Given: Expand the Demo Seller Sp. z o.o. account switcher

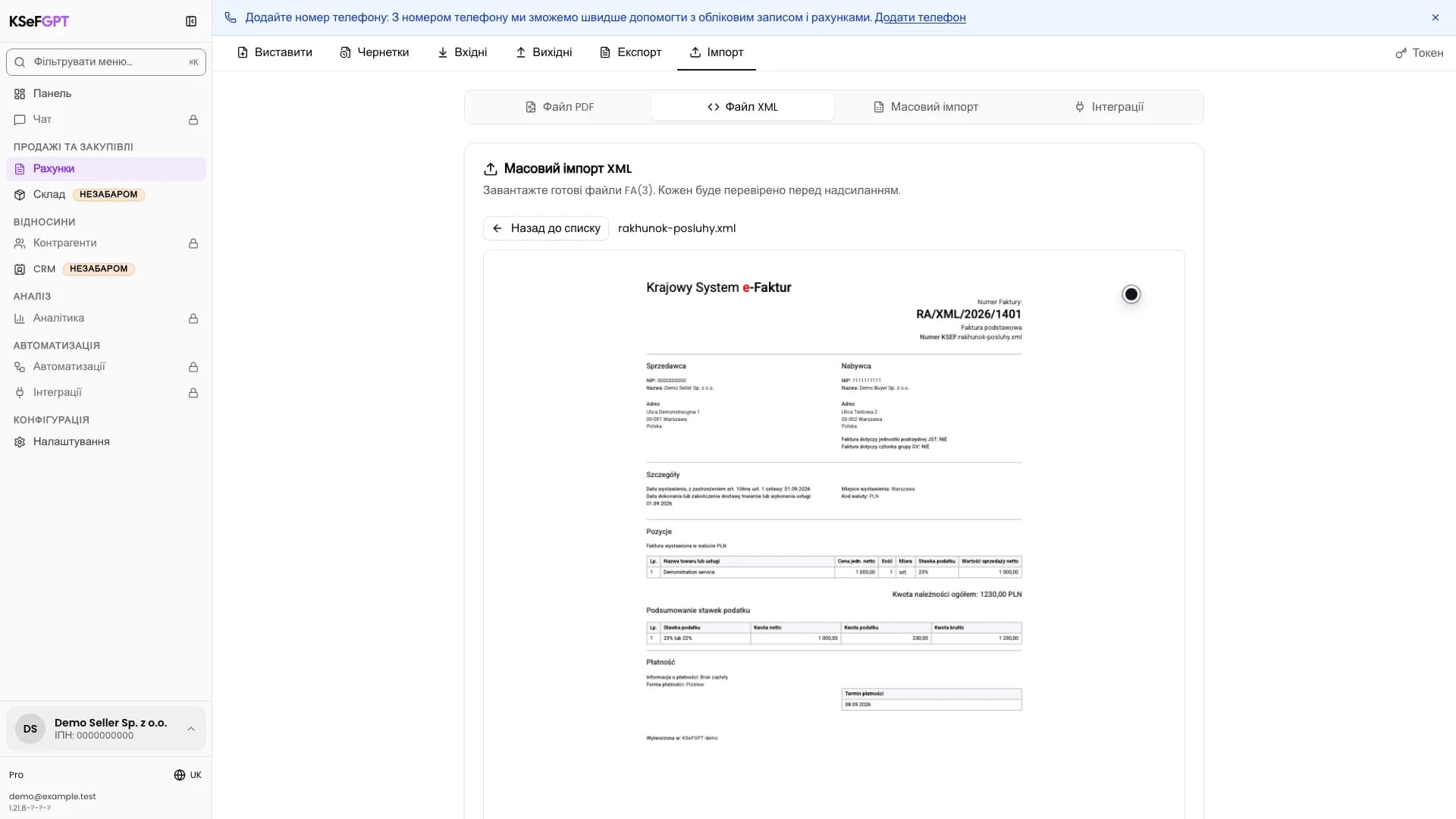Looking at the screenshot, I should [106, 729].
